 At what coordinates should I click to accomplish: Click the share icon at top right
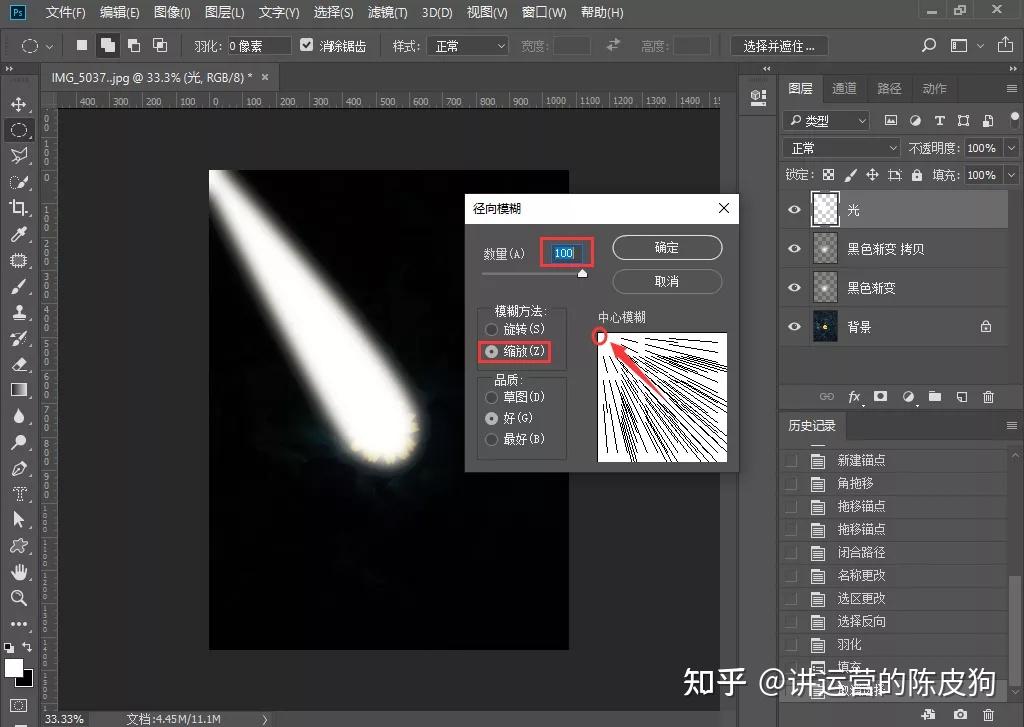pyautogui.click(x=1006, y=45)
